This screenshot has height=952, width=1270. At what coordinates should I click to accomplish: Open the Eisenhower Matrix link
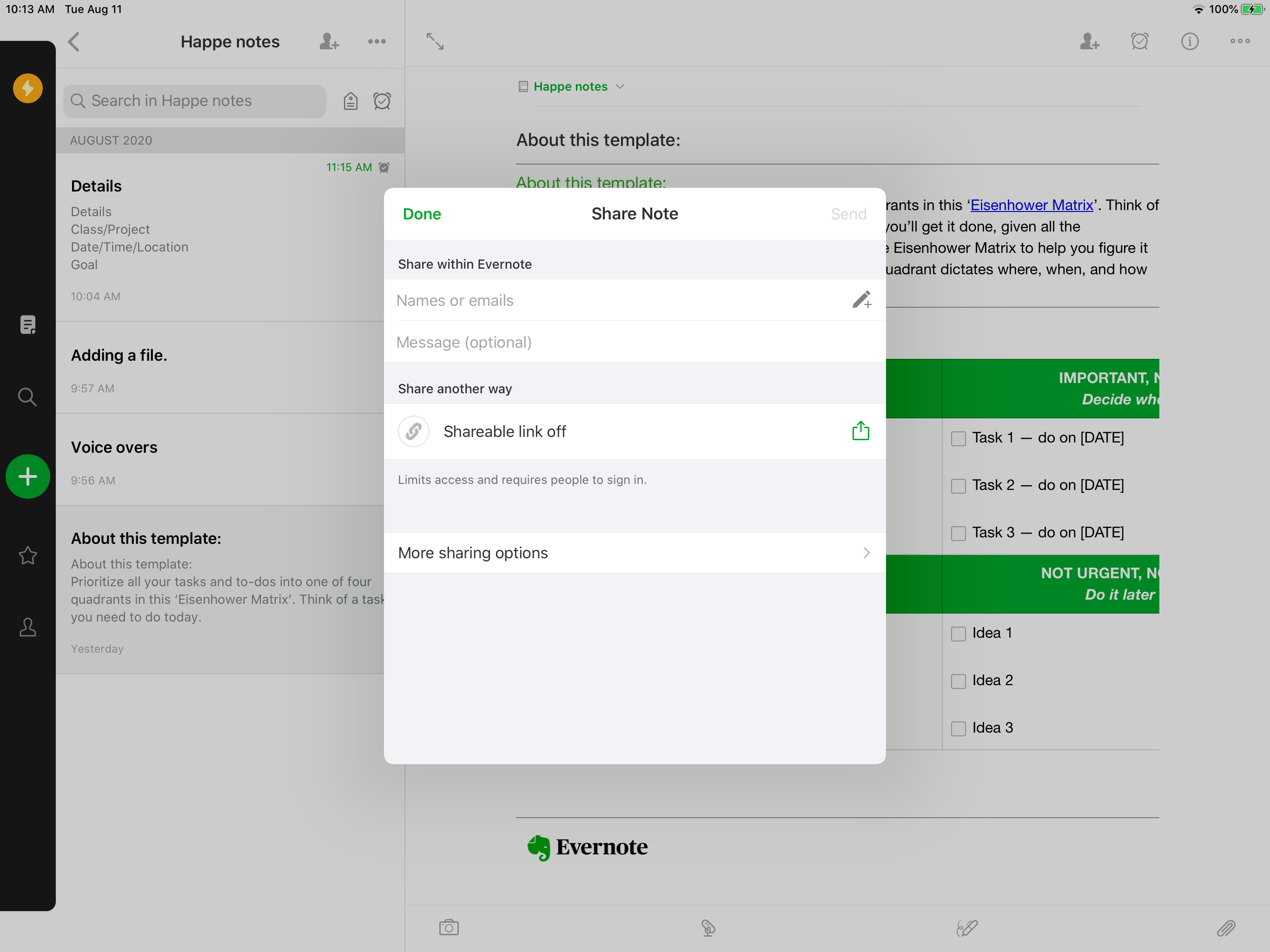click(1031, 205)
